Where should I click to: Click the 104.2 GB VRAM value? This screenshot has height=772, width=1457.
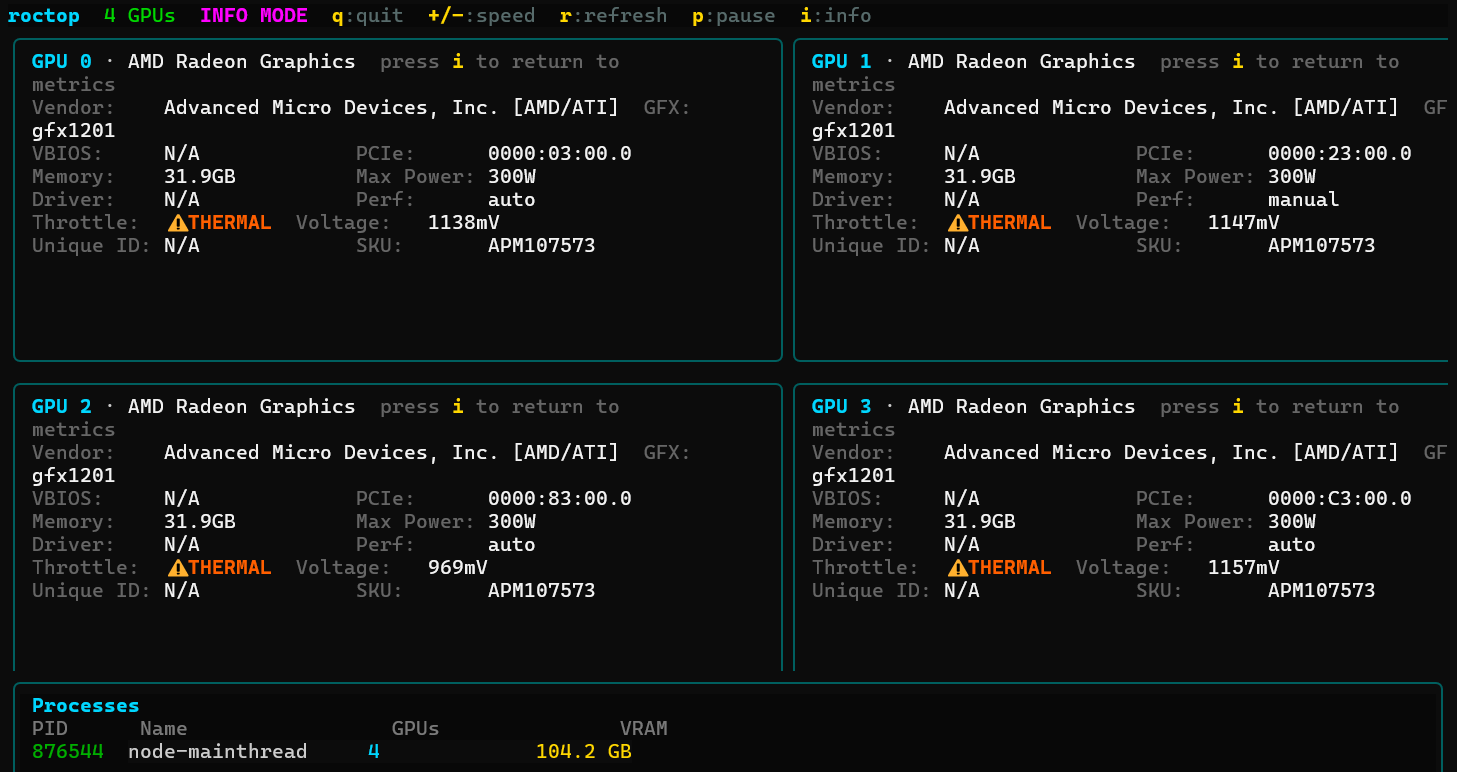584,752
